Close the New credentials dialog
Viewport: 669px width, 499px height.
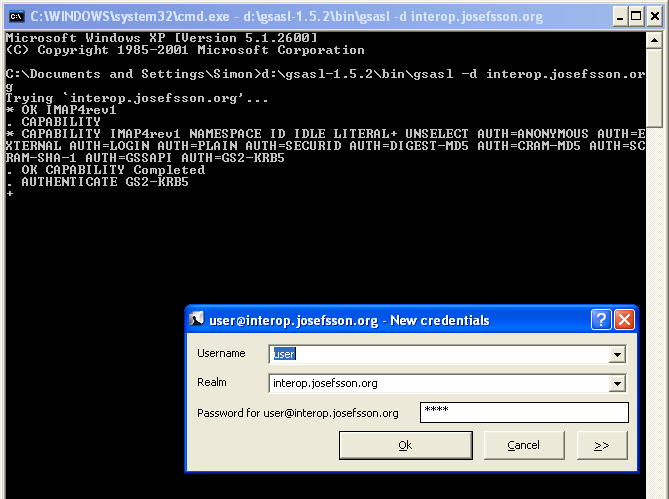pyautogui.click(x=625, y=319)
